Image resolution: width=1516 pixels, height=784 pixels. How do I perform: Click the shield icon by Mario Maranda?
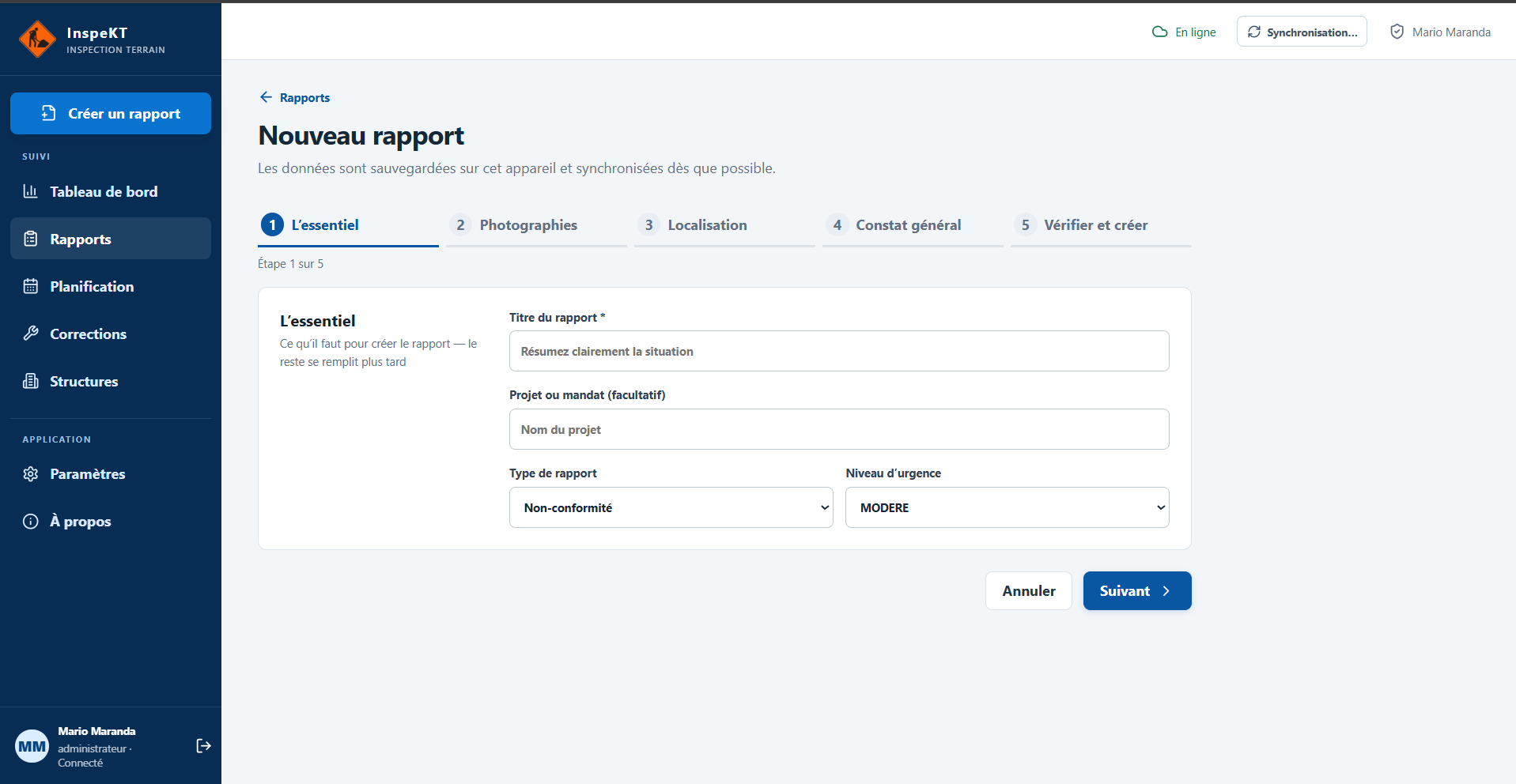(1397, 32)
